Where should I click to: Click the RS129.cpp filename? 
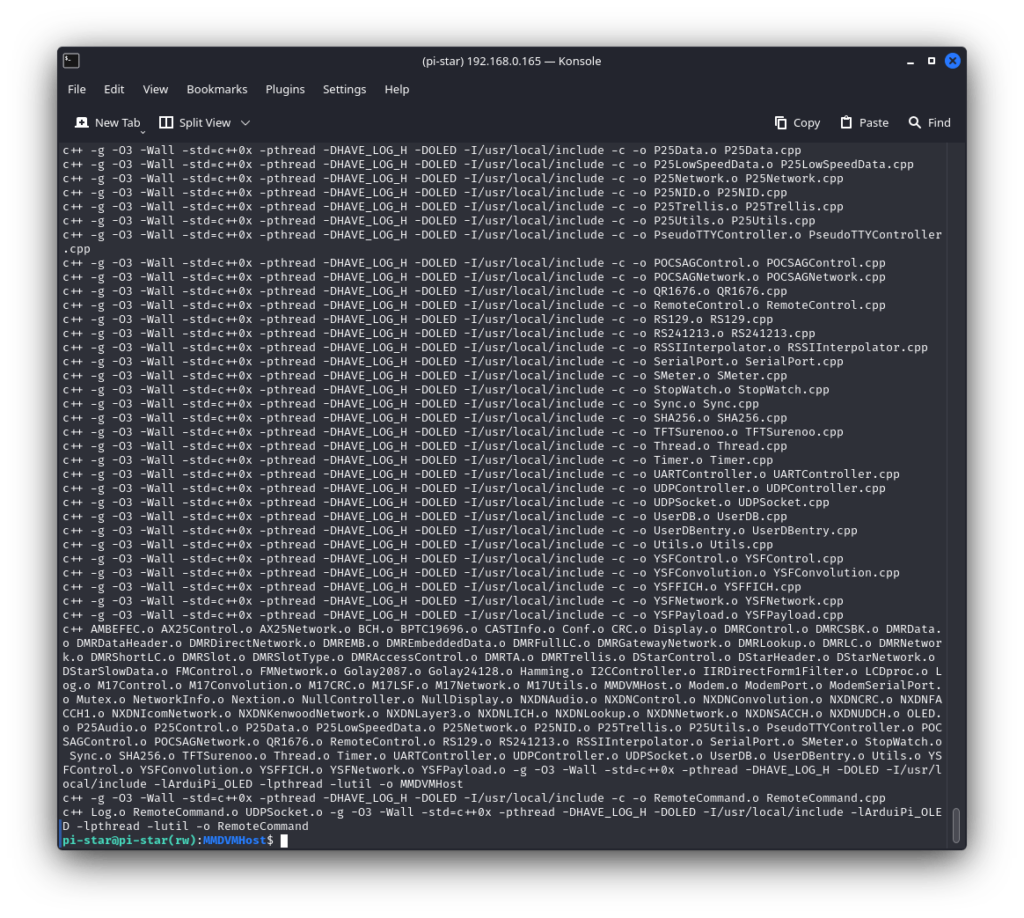tap(741, 319)
